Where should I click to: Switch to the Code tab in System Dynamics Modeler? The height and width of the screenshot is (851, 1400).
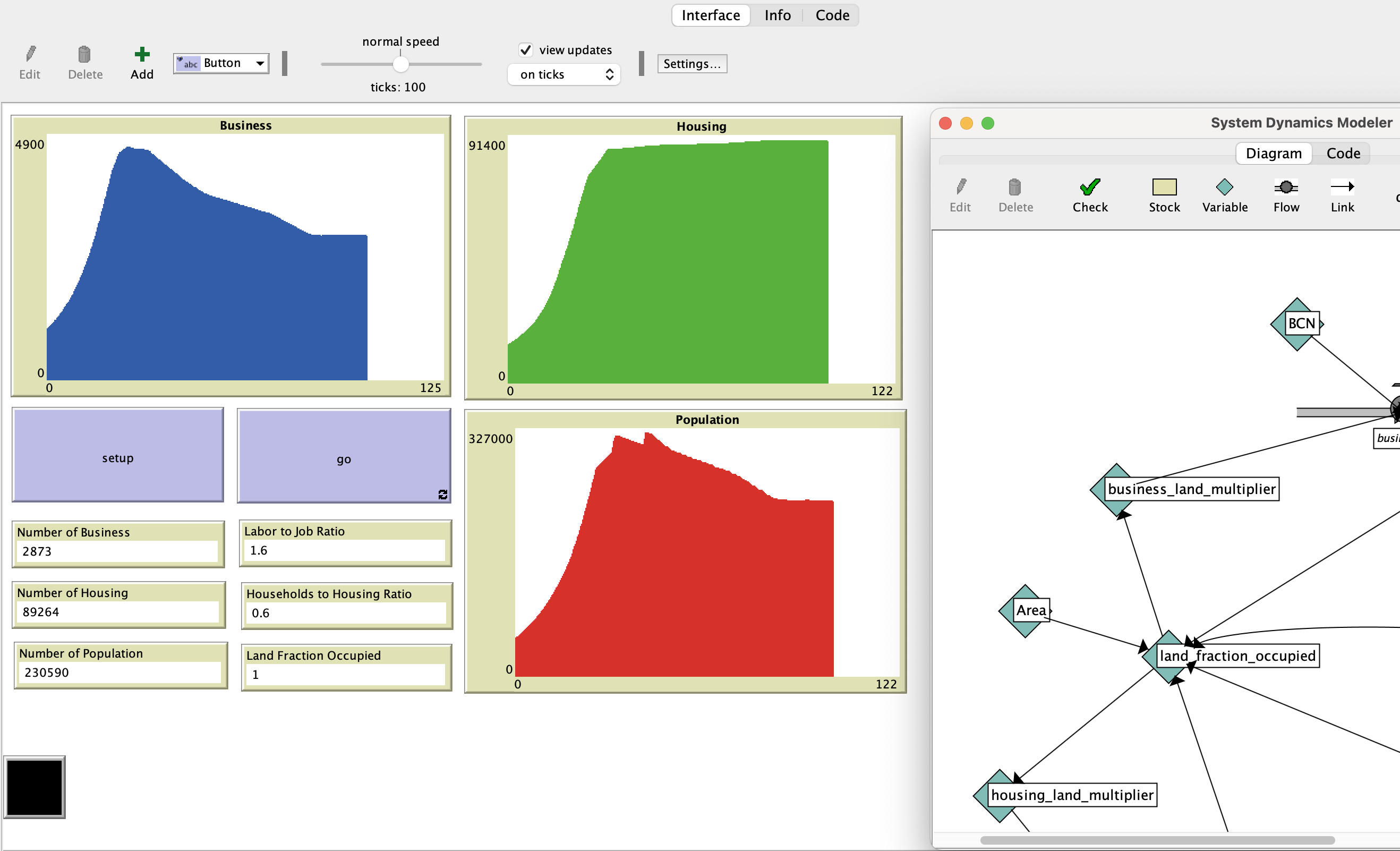click(1342, 153)
